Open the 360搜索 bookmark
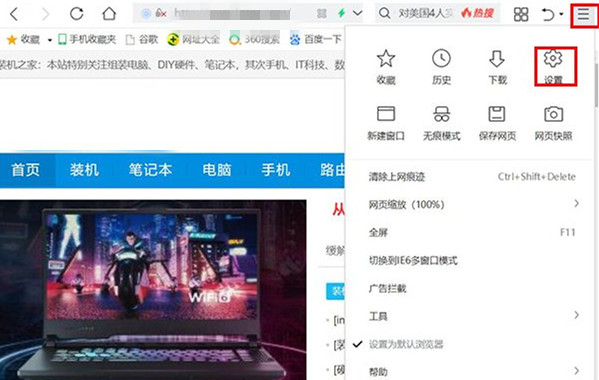 (x=254, y=39)
